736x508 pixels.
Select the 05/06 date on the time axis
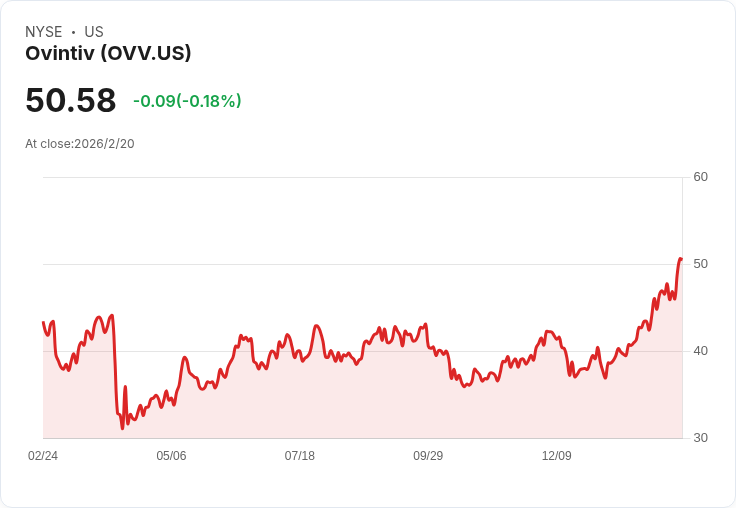pos(171,456)
